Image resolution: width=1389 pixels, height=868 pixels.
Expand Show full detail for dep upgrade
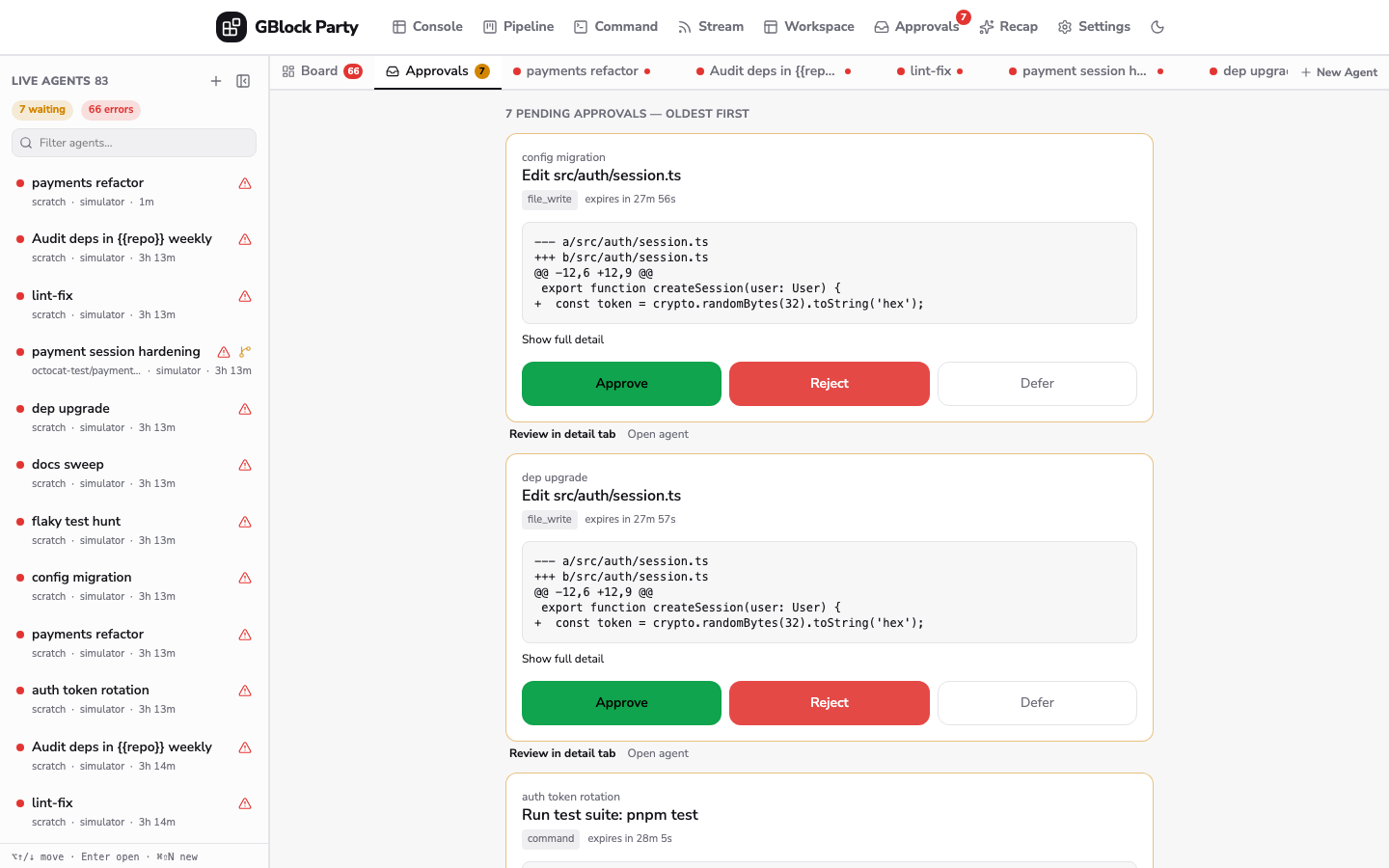pyautogui.click(x=562, y=659)
